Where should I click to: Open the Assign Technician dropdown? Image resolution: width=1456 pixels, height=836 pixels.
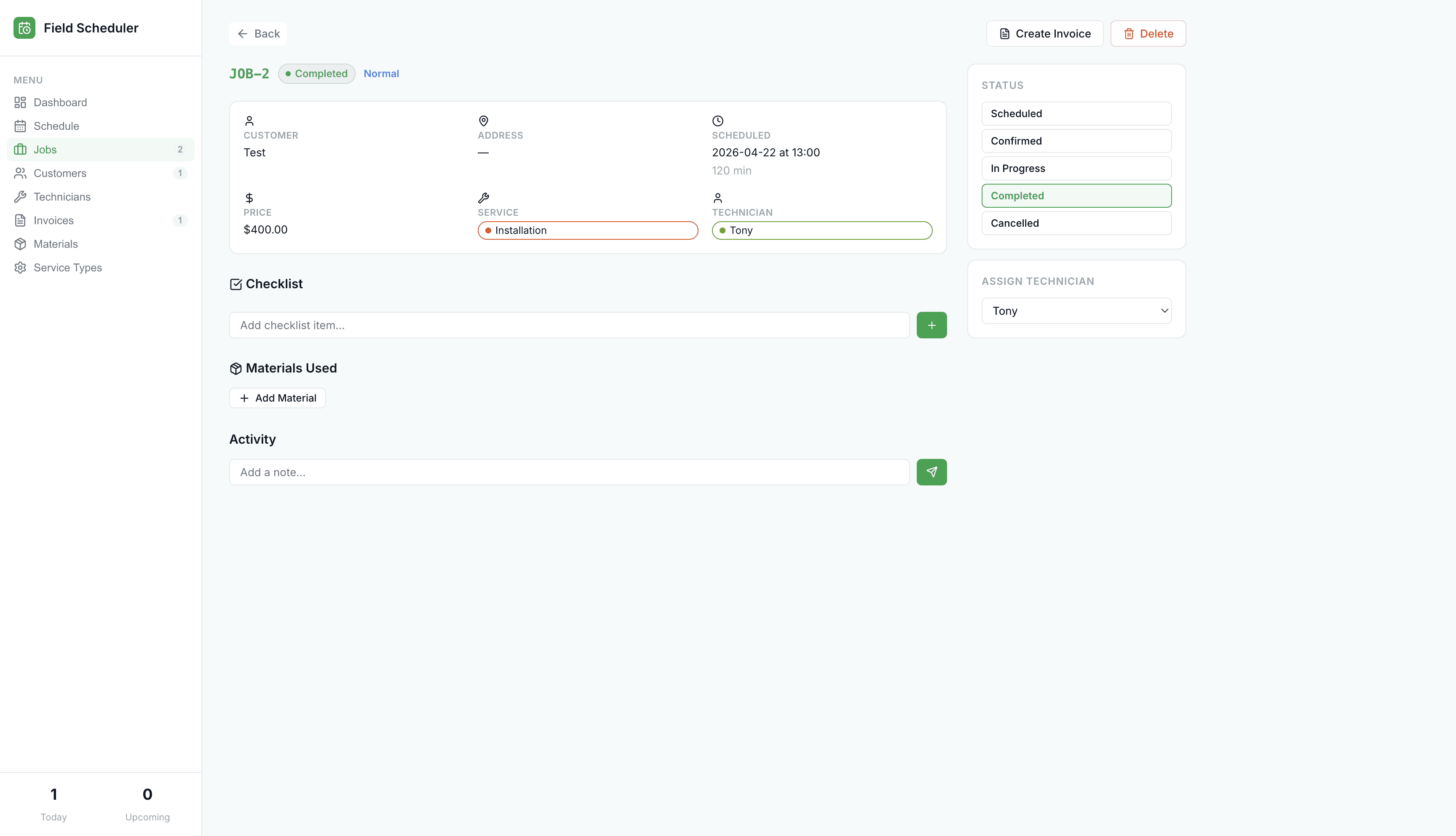1076,311
